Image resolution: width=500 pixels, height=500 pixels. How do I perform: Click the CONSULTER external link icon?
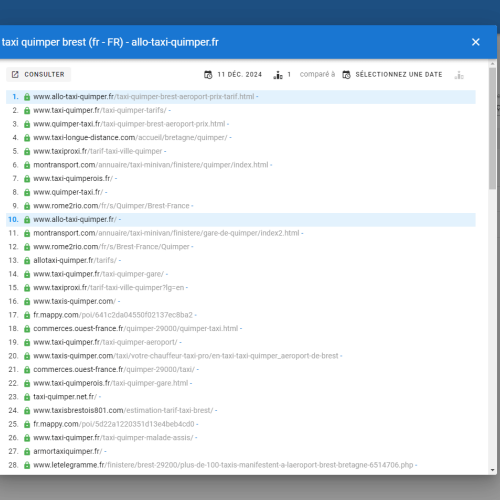15,74
